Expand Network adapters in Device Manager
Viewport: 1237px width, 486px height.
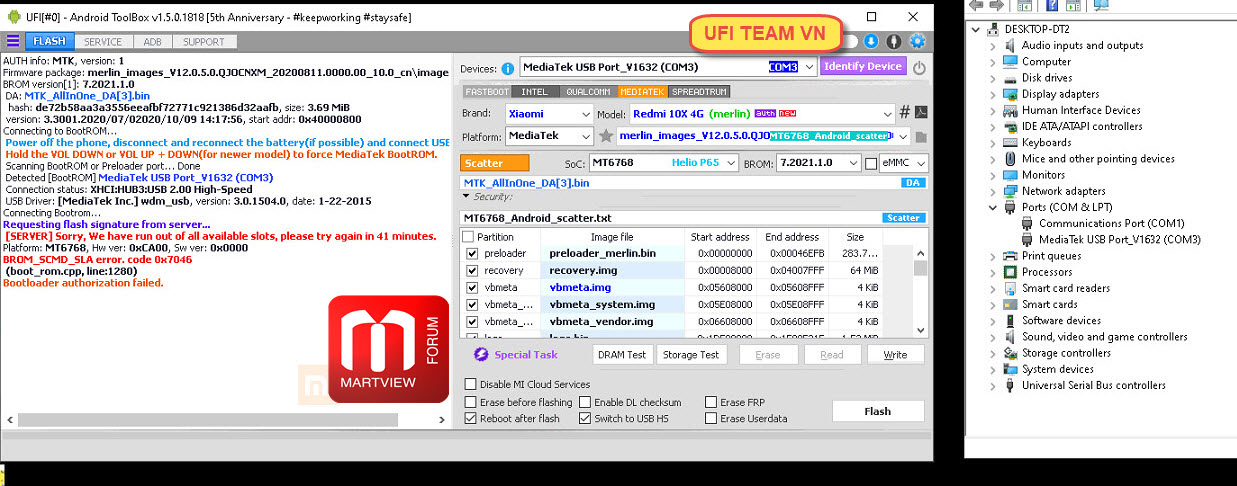[993, 191]
